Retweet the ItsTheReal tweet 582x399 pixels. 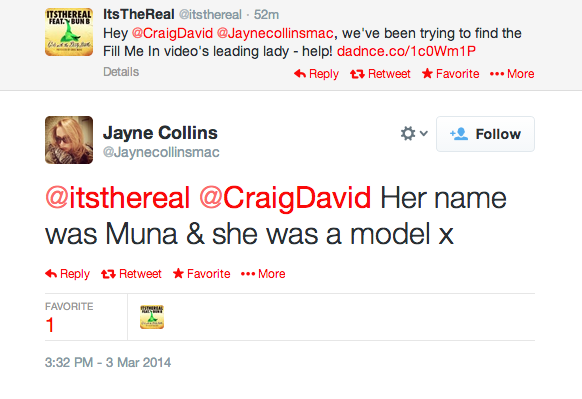tap(380, 74)
